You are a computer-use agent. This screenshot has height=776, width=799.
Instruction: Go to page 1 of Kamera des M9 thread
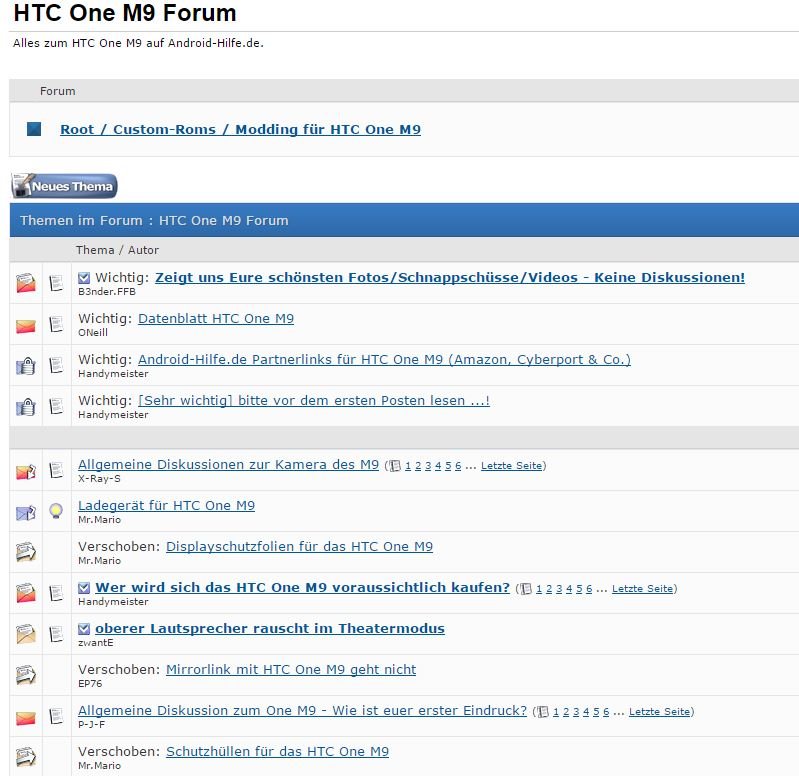(x=408, y=466)
